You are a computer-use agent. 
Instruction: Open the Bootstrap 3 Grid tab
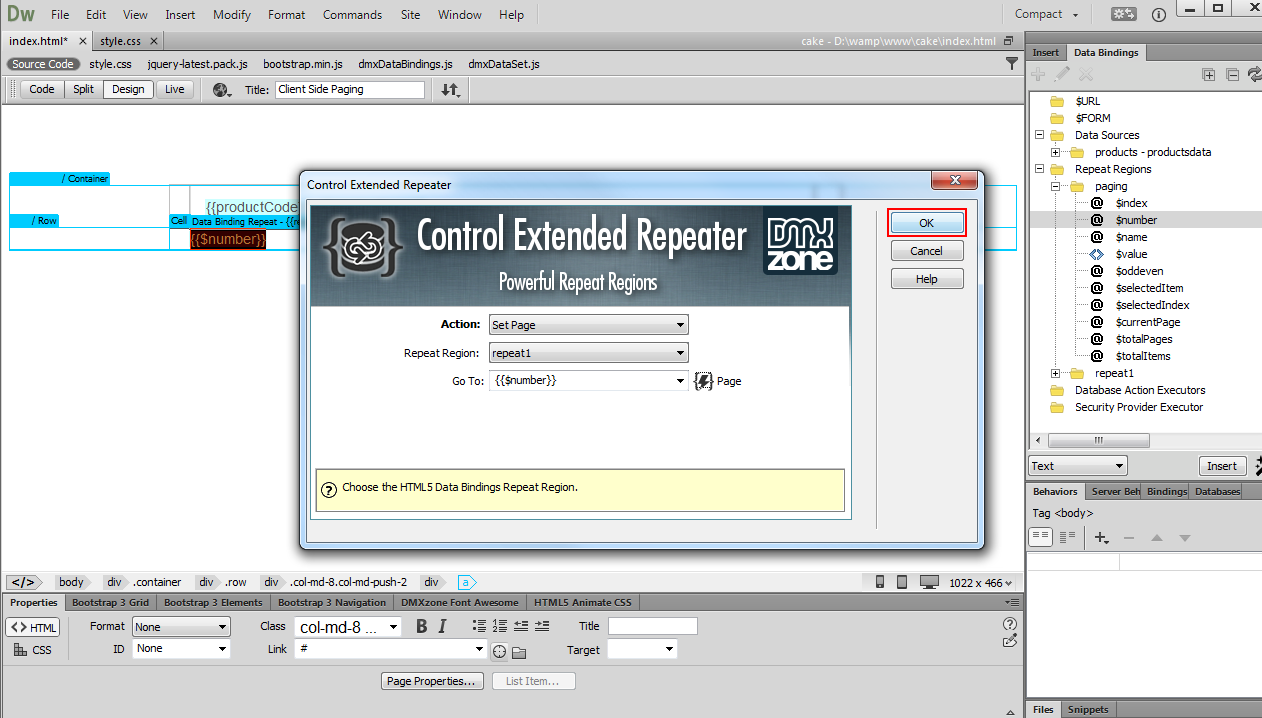coord(111,602)
